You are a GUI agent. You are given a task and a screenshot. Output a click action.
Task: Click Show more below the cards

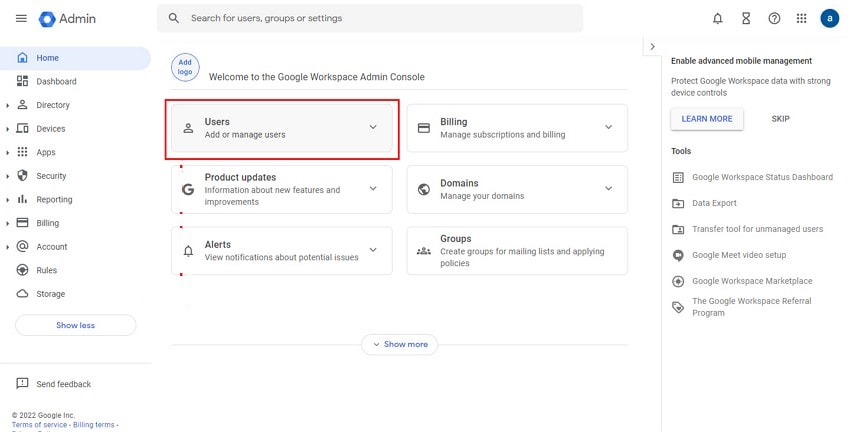pos(399,344)
